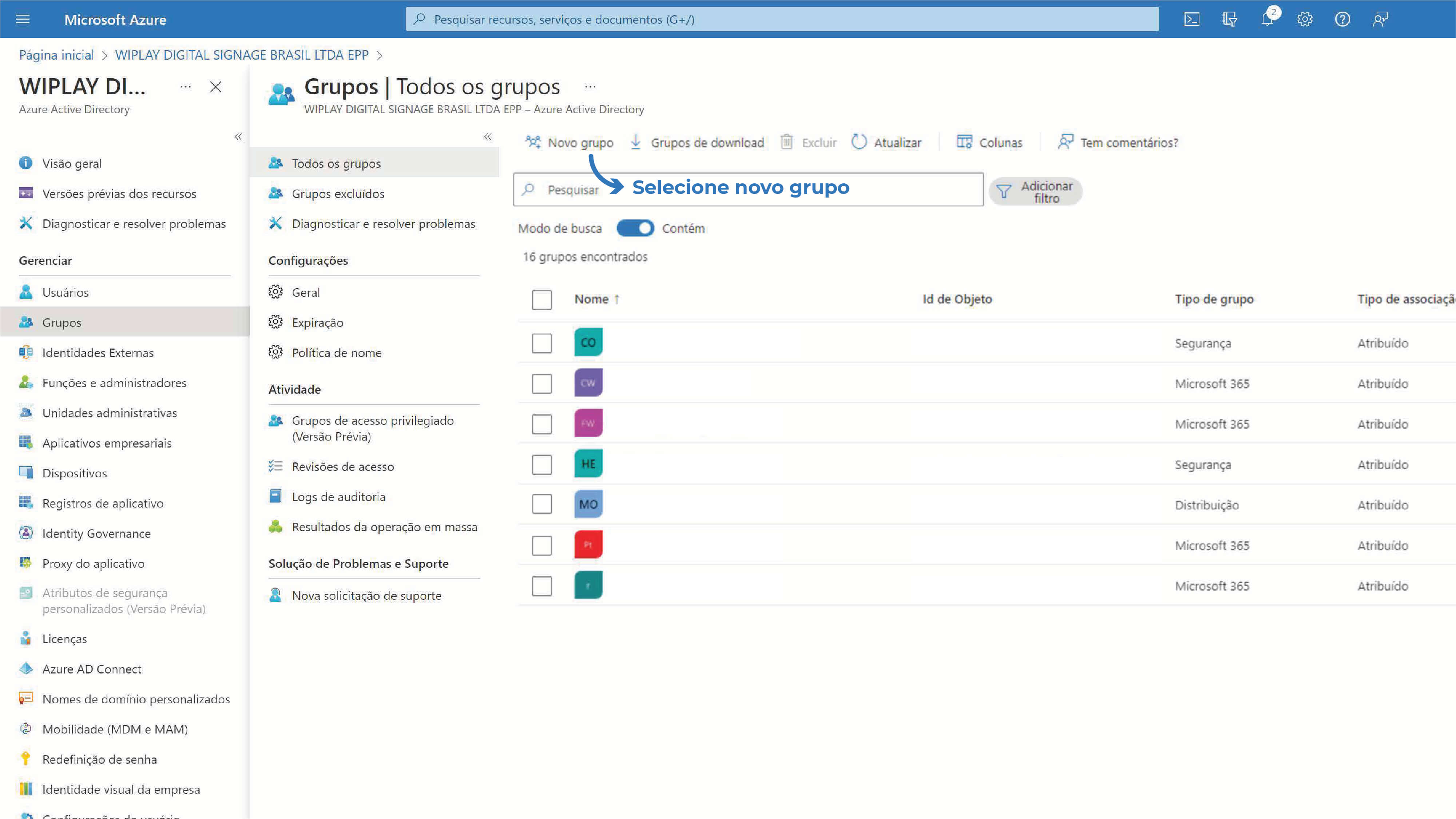Collapse the left Azure AD menu
The width and height of the screenshot is (1456, 819).
[238, 137]
